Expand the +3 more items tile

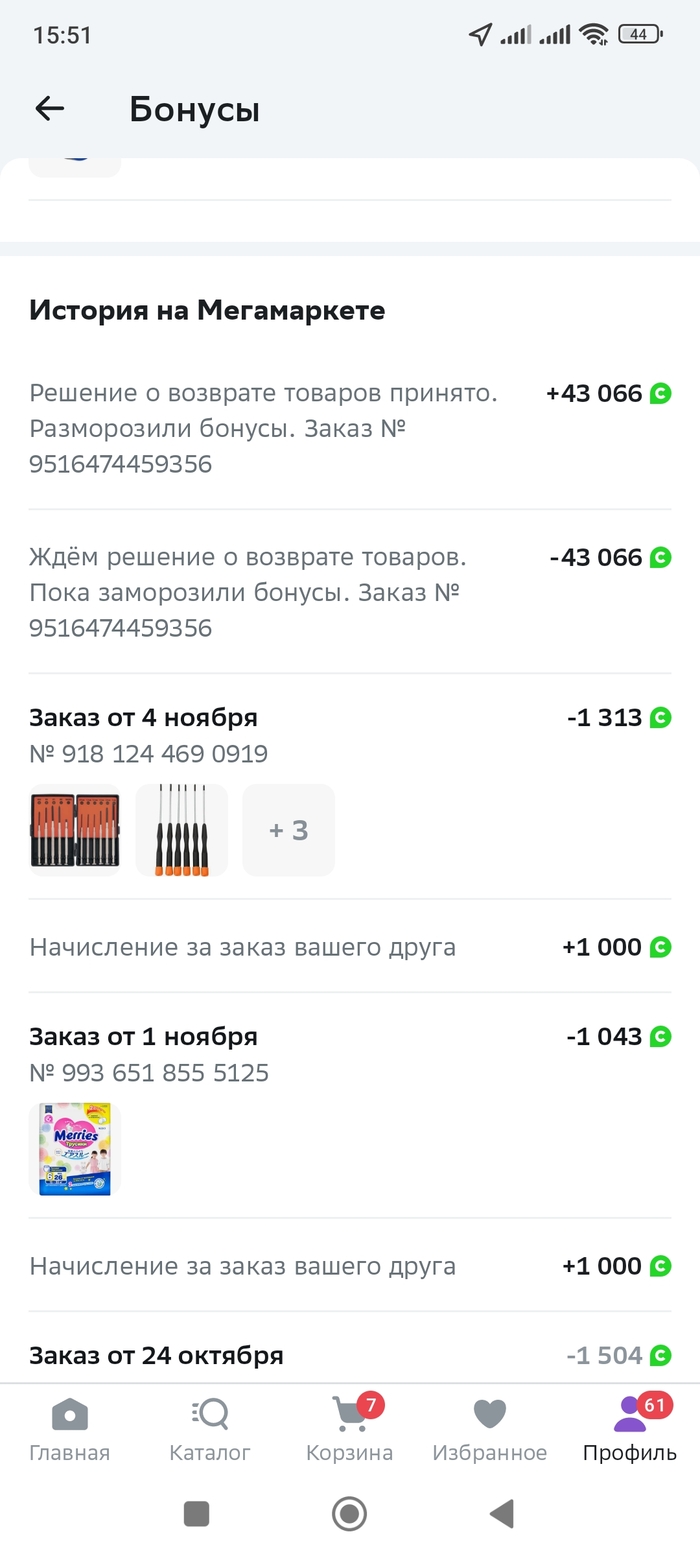point(288,830)
